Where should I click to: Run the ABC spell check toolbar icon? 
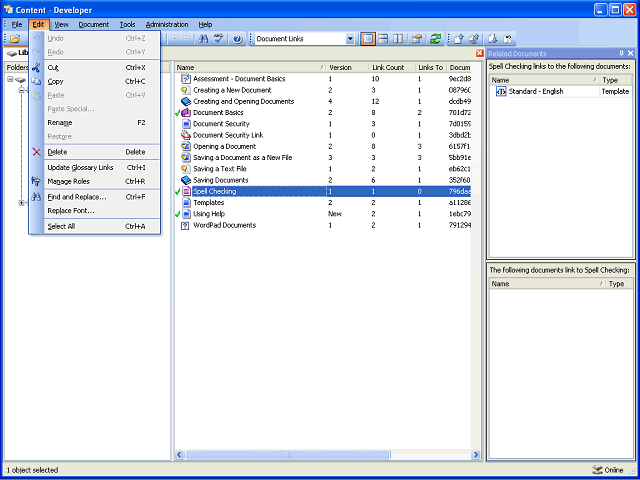(x=219, y=39)
